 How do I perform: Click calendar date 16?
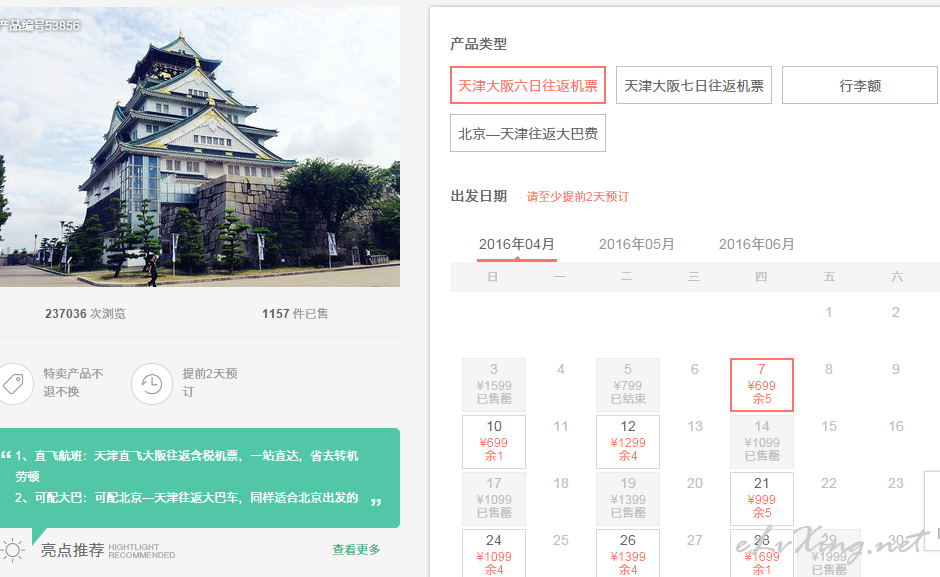(x=896, y=426)
